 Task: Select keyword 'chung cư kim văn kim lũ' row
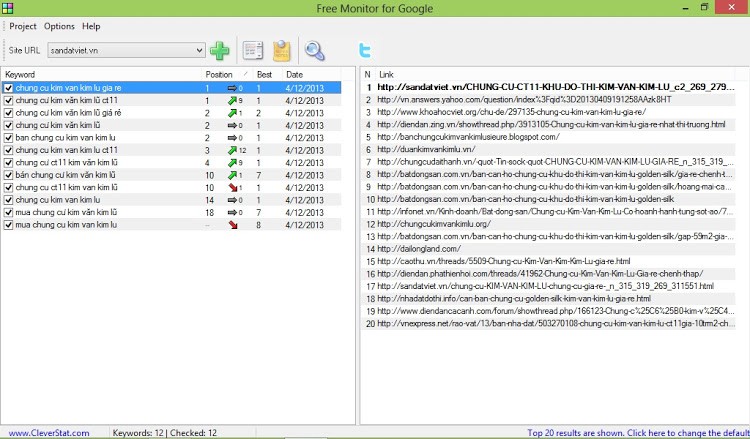(171, 125)
